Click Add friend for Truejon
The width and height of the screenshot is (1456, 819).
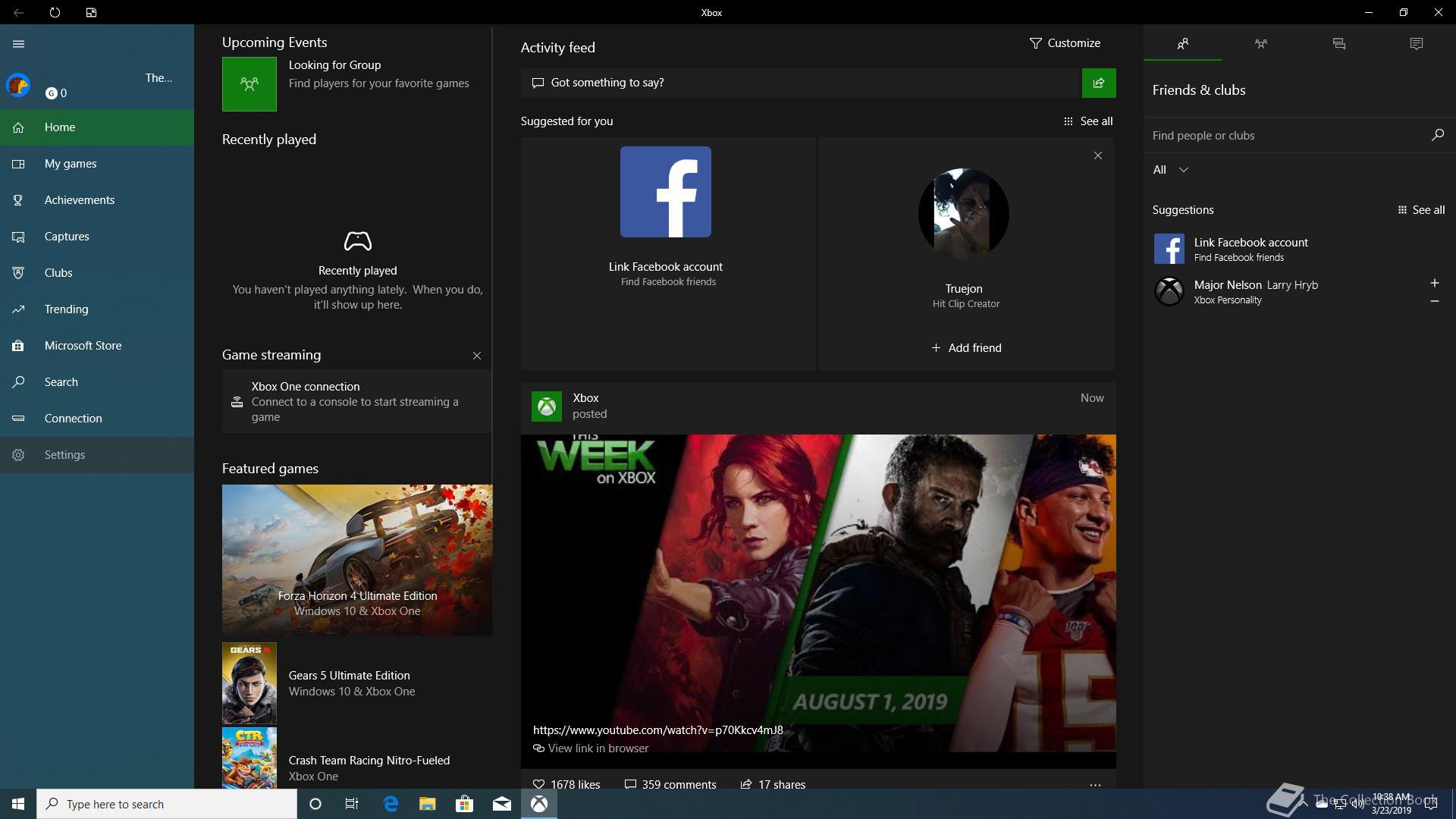click(x=966, y=348)
